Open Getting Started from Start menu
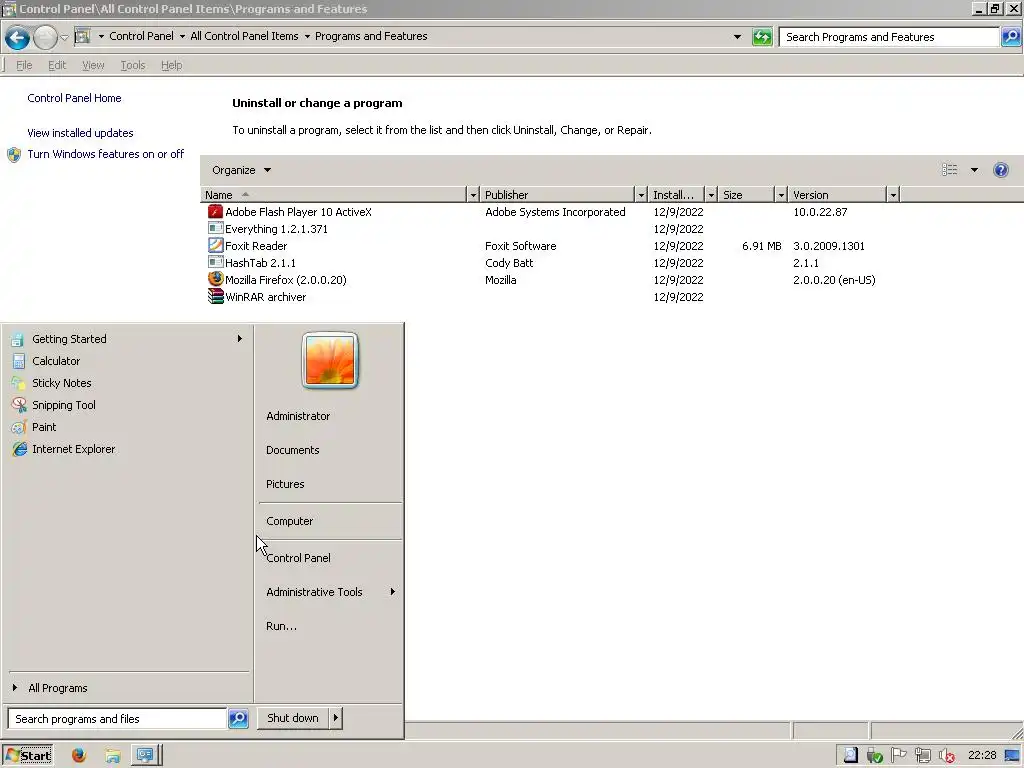 click(127, 339)
